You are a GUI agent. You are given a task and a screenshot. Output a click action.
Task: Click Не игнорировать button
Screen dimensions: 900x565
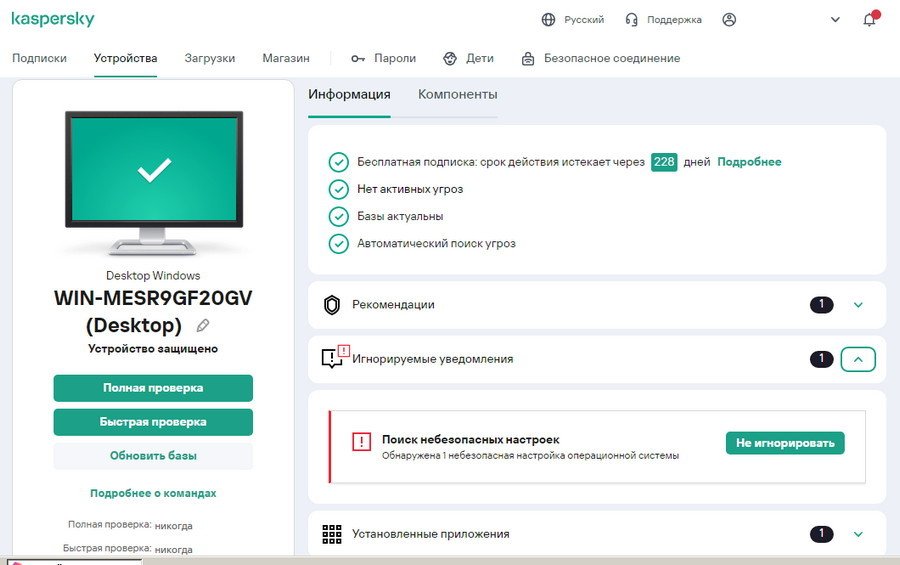pyautogui.click(x=785, y=443)
